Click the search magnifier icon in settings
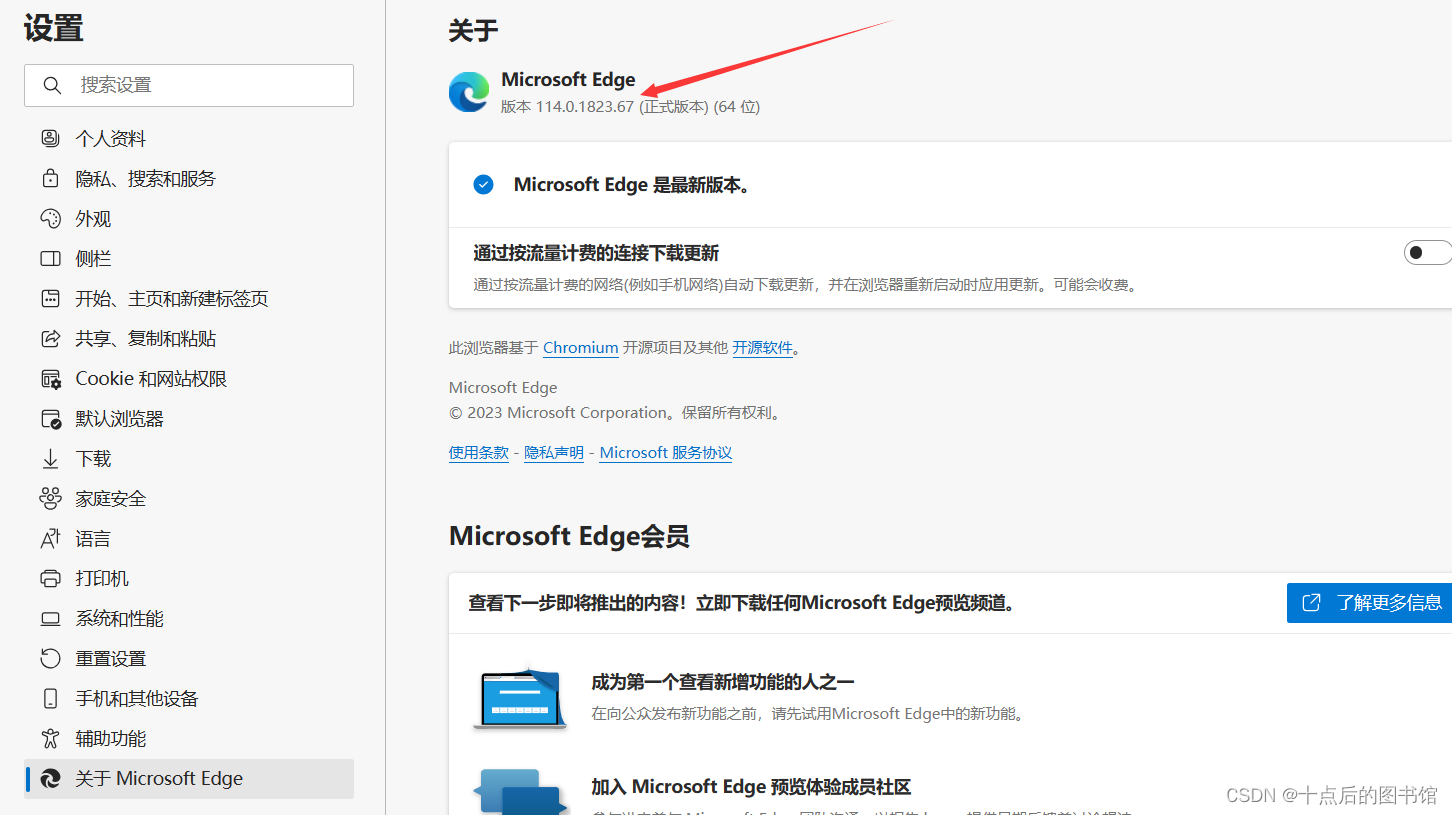1452x815 pixels. coord(52,85)
